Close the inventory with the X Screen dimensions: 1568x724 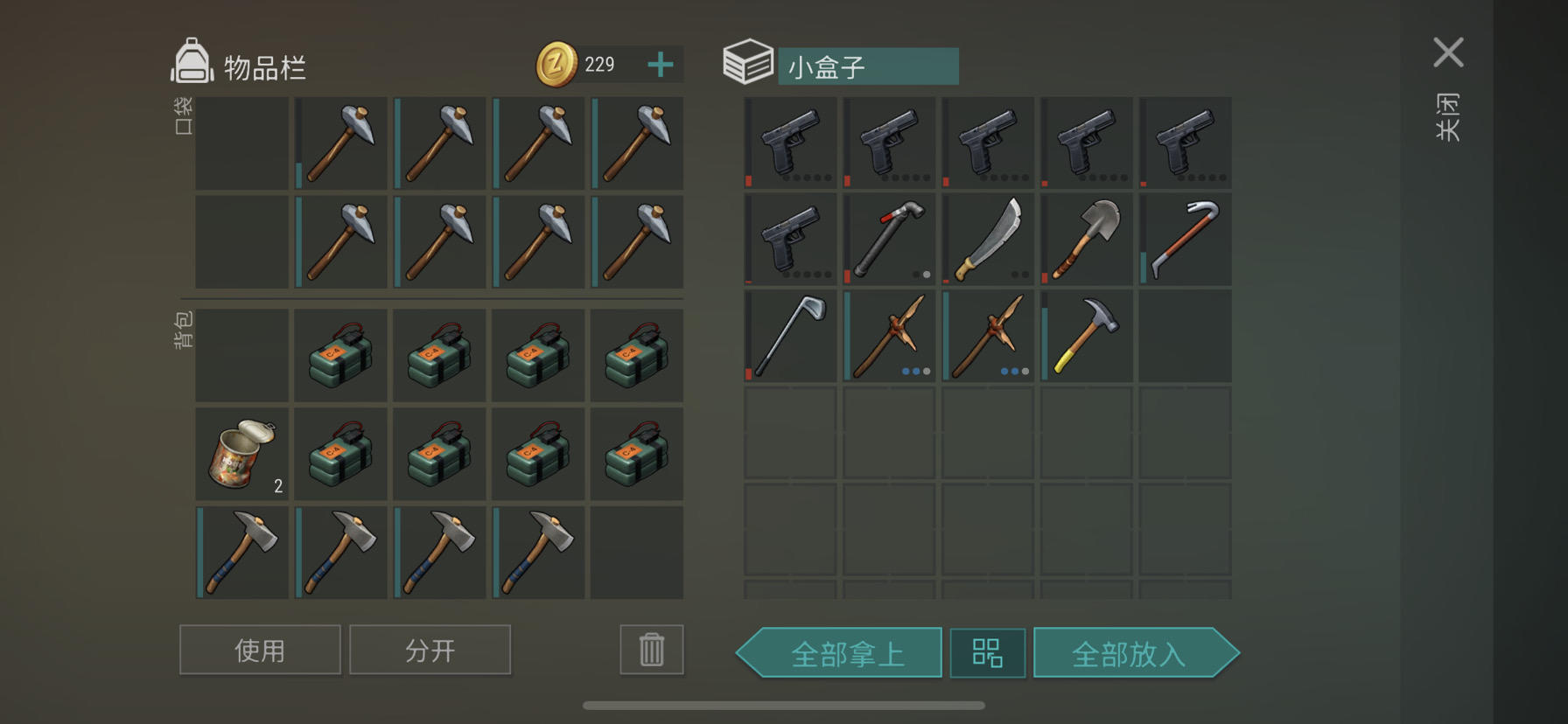1448,52
